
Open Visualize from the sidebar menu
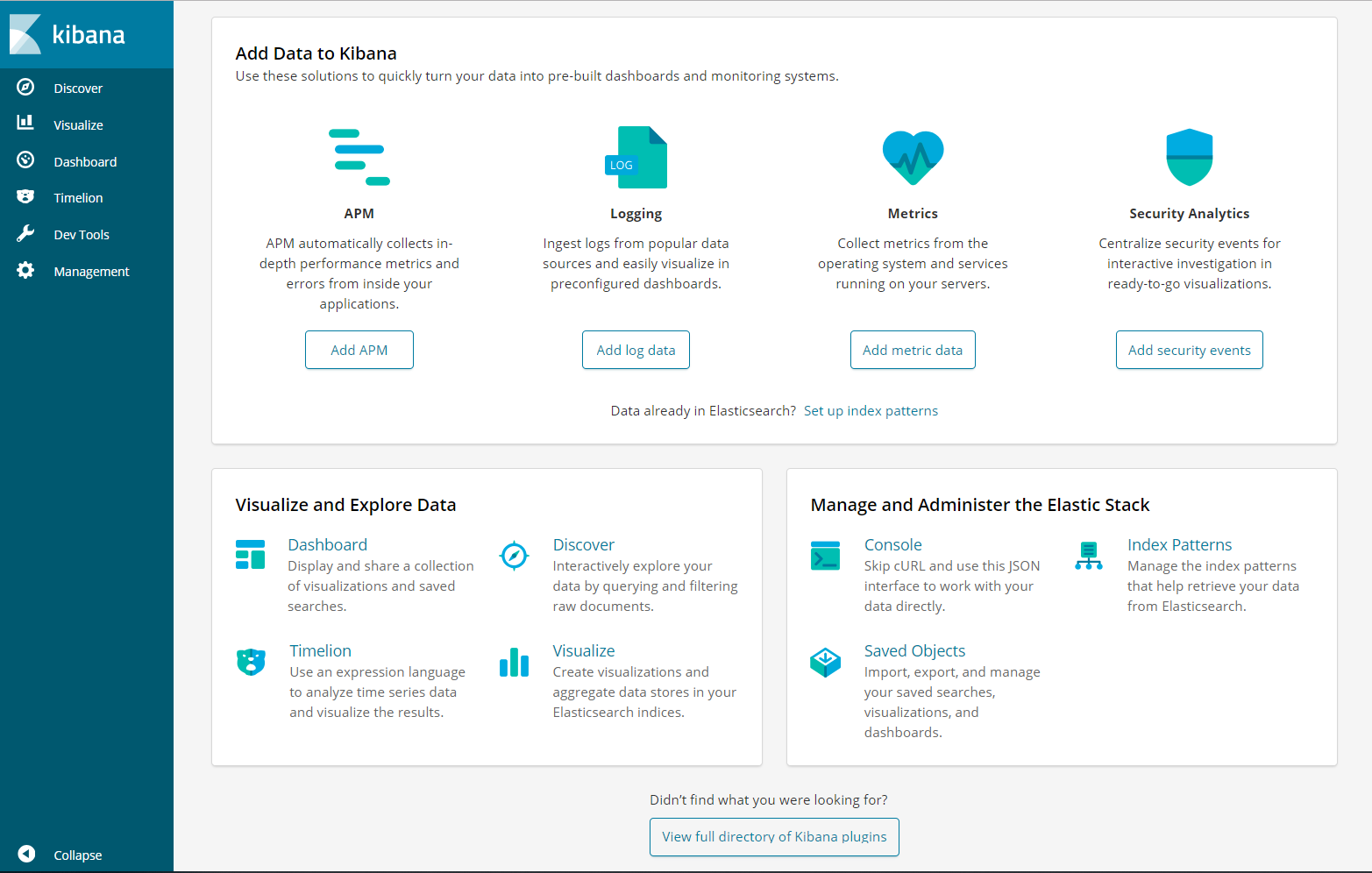(x=78, y=125)
